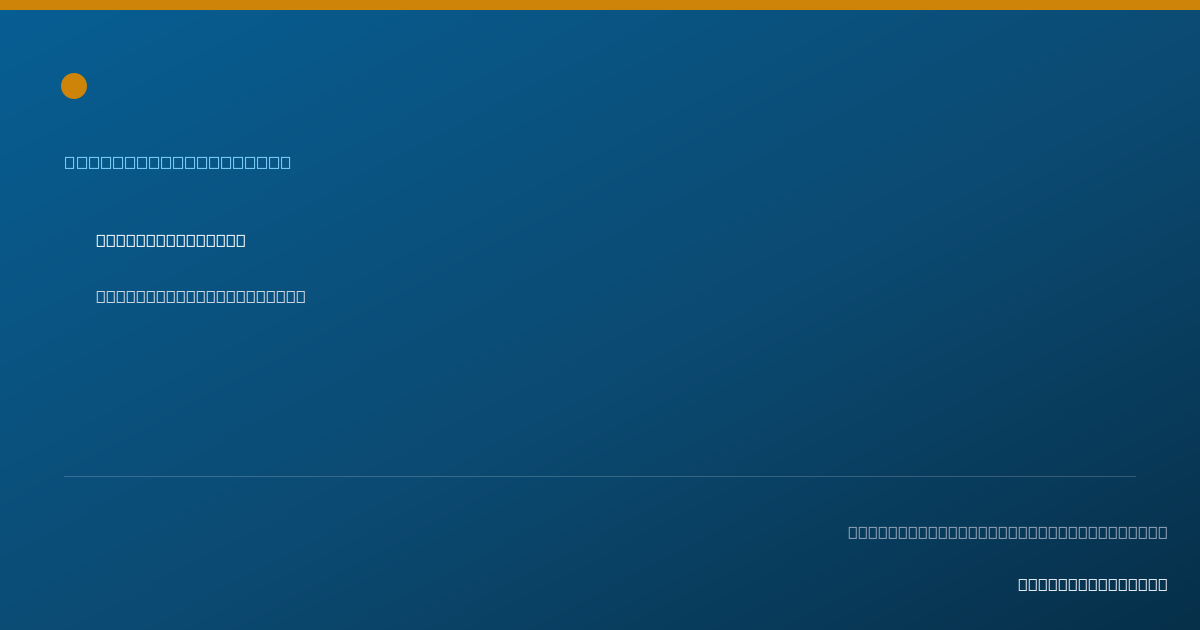Click the first glyph box of blue heading

tap(70, 162)
